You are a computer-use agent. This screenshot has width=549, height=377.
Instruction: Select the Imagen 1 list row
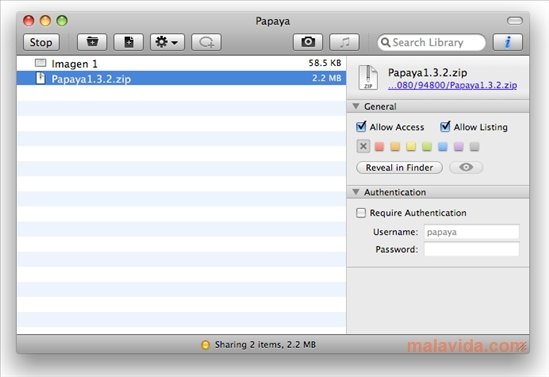(181, 63)
